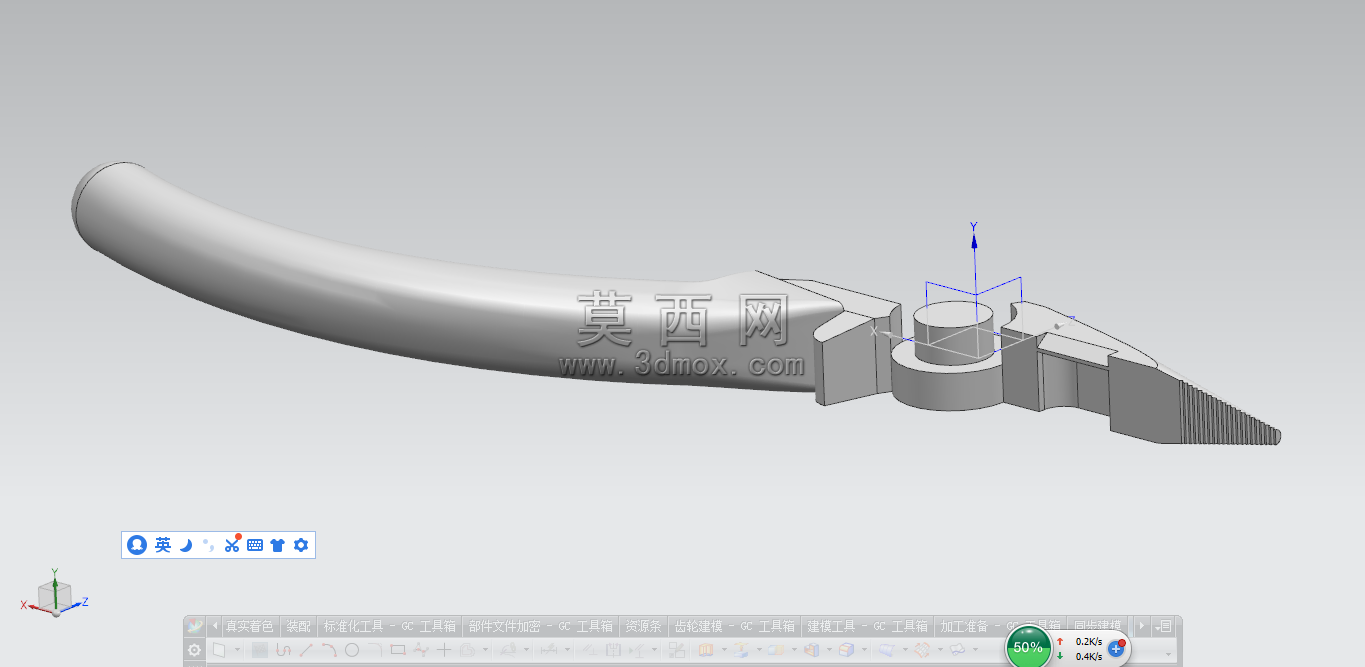
Task: Click the IME user avatar icon
Action: tap(137, 545)
